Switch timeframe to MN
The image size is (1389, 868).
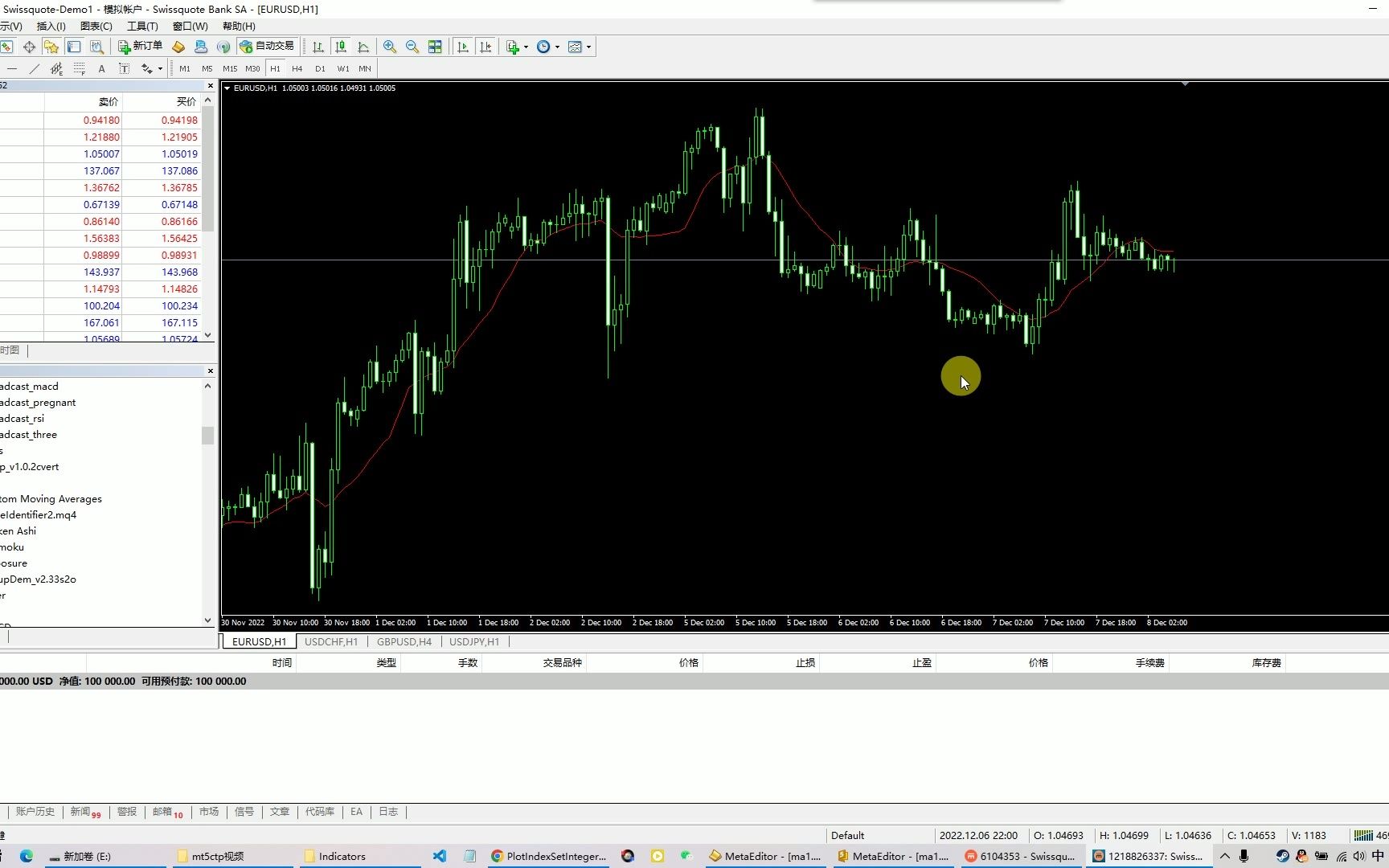(365, 68)
